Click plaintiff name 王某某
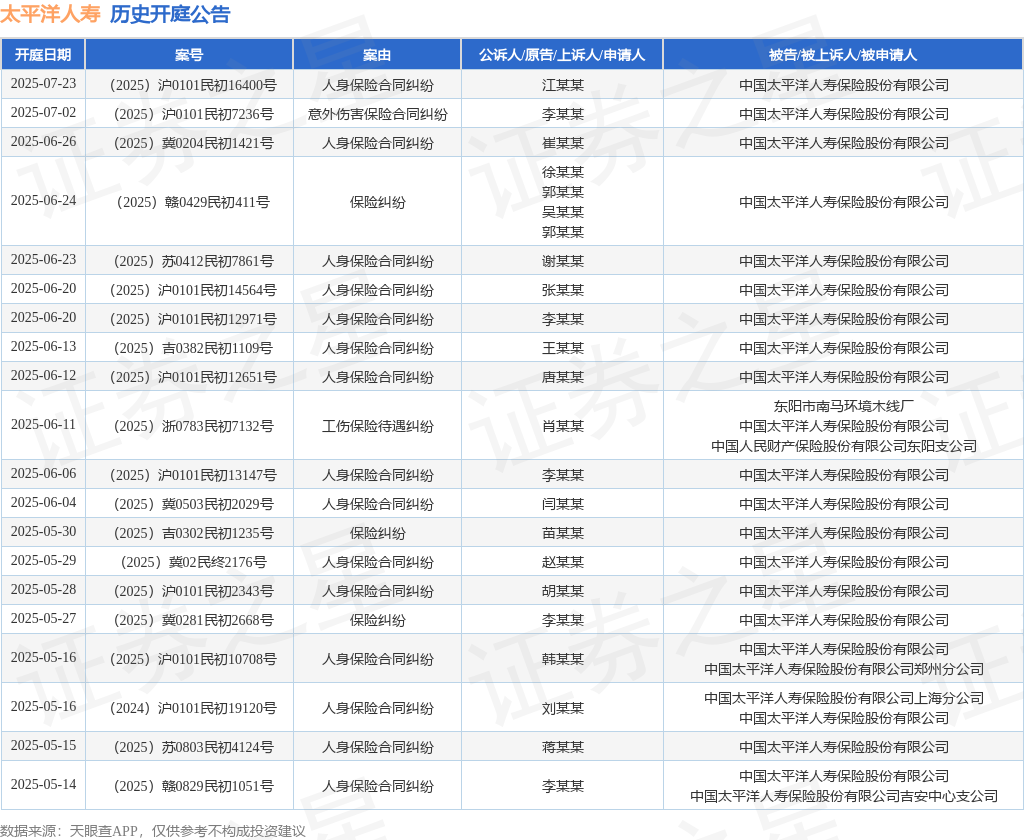The height and width of the screenshot is (840, 1024). pos(562,348)
